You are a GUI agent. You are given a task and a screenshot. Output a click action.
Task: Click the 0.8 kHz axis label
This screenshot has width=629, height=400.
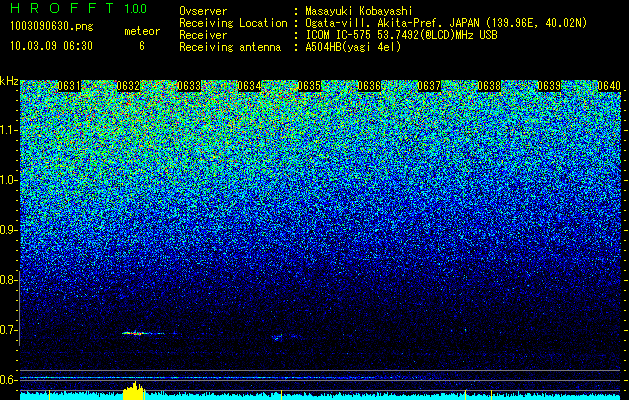[x=7, y=280]
